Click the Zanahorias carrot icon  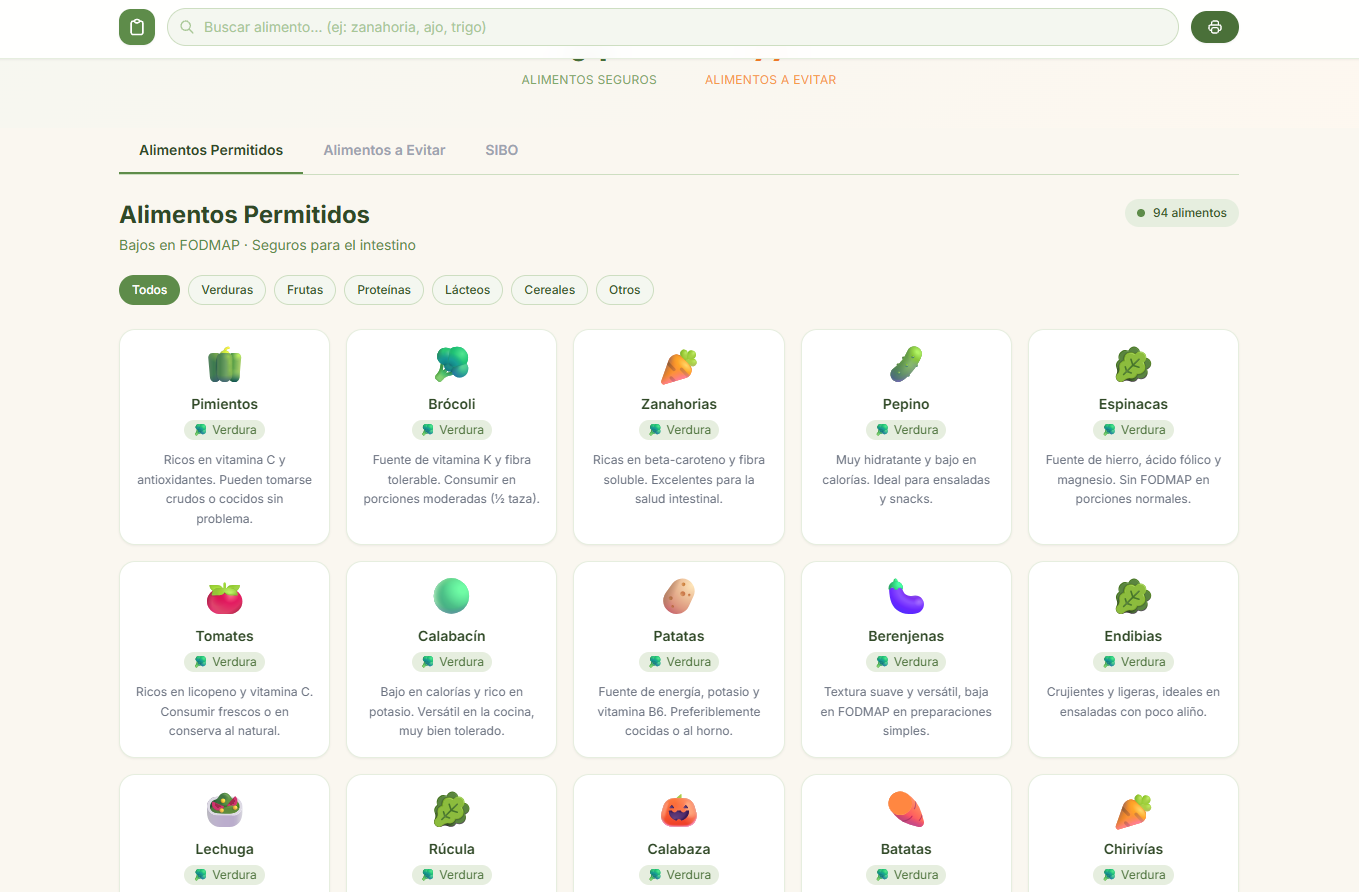[x=679, y=365]
